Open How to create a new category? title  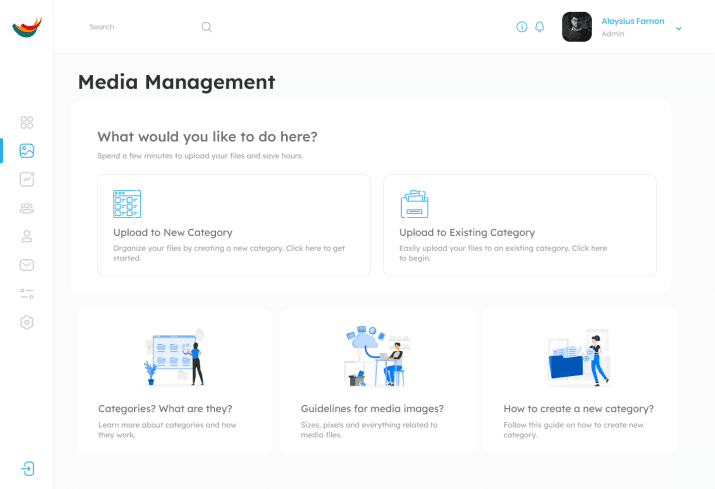(578, 409)
